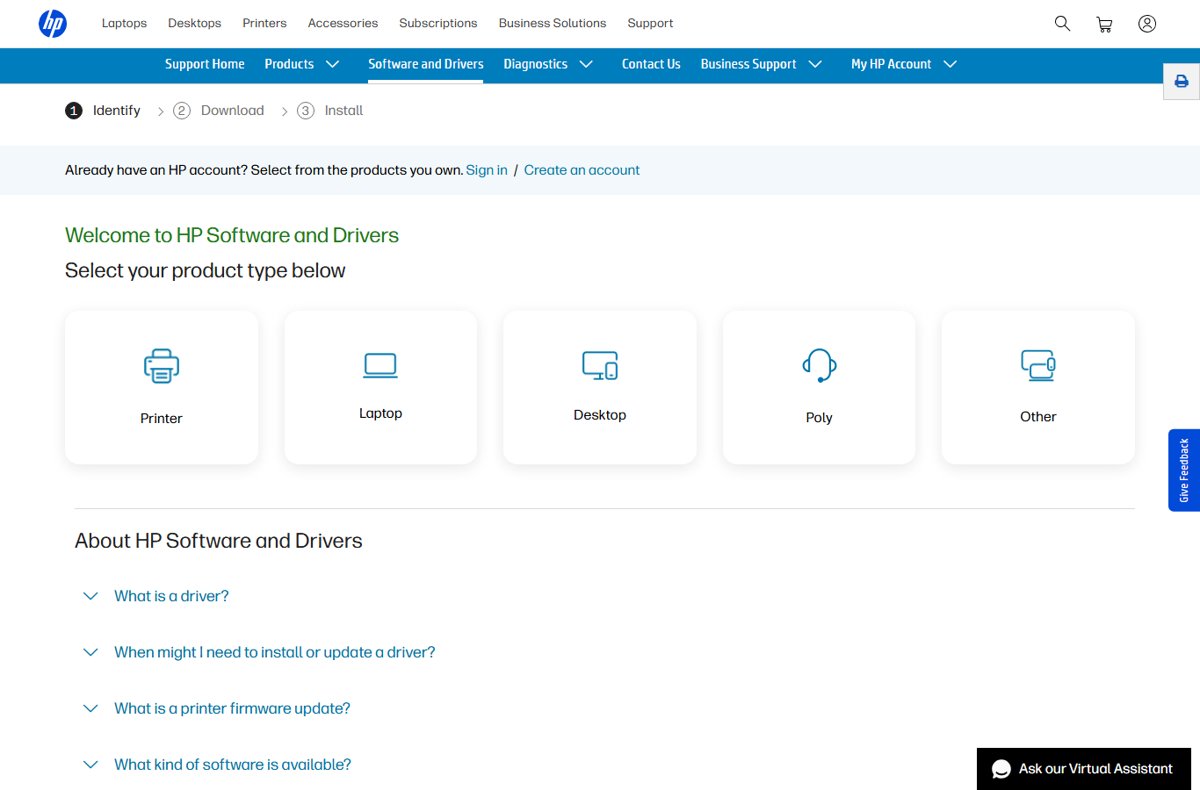Viewport: 1200px width, 790px height.
Task: Click the Poly card label
Action: (x=819, y=418)
